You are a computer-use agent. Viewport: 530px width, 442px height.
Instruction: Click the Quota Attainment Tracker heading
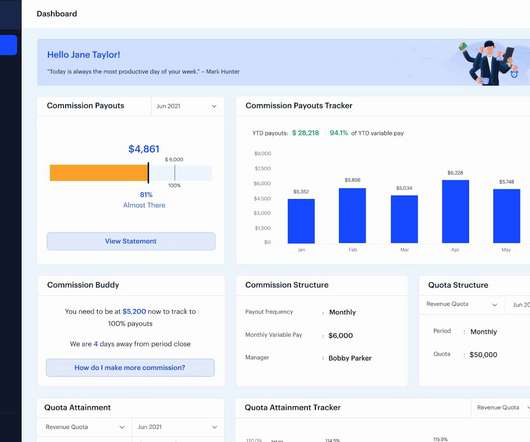292,408
